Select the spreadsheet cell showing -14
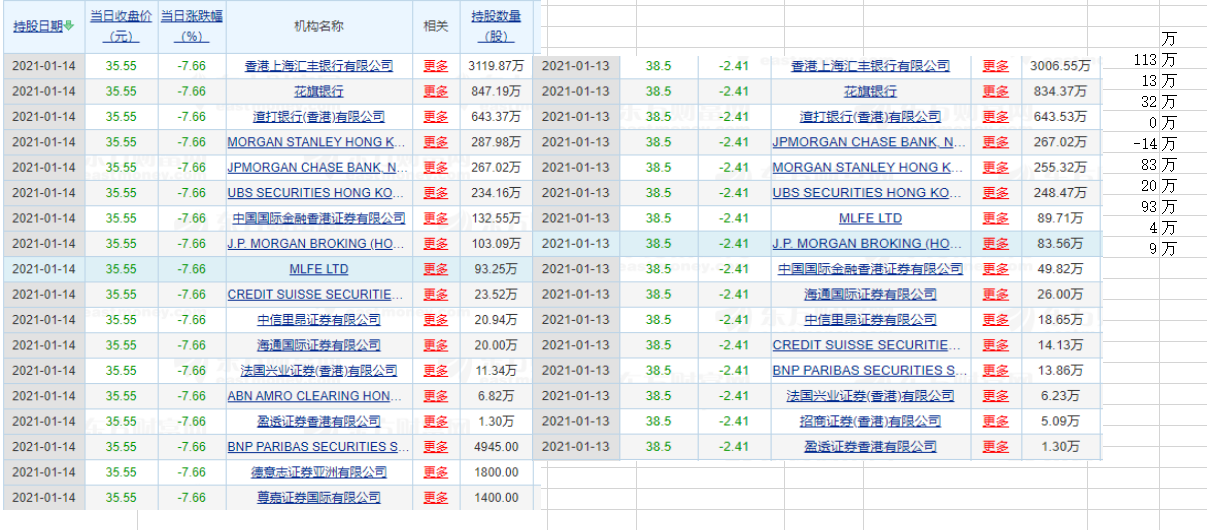Image resolution: width=1207 pixels, height=530 pixels. (1147, 143)
